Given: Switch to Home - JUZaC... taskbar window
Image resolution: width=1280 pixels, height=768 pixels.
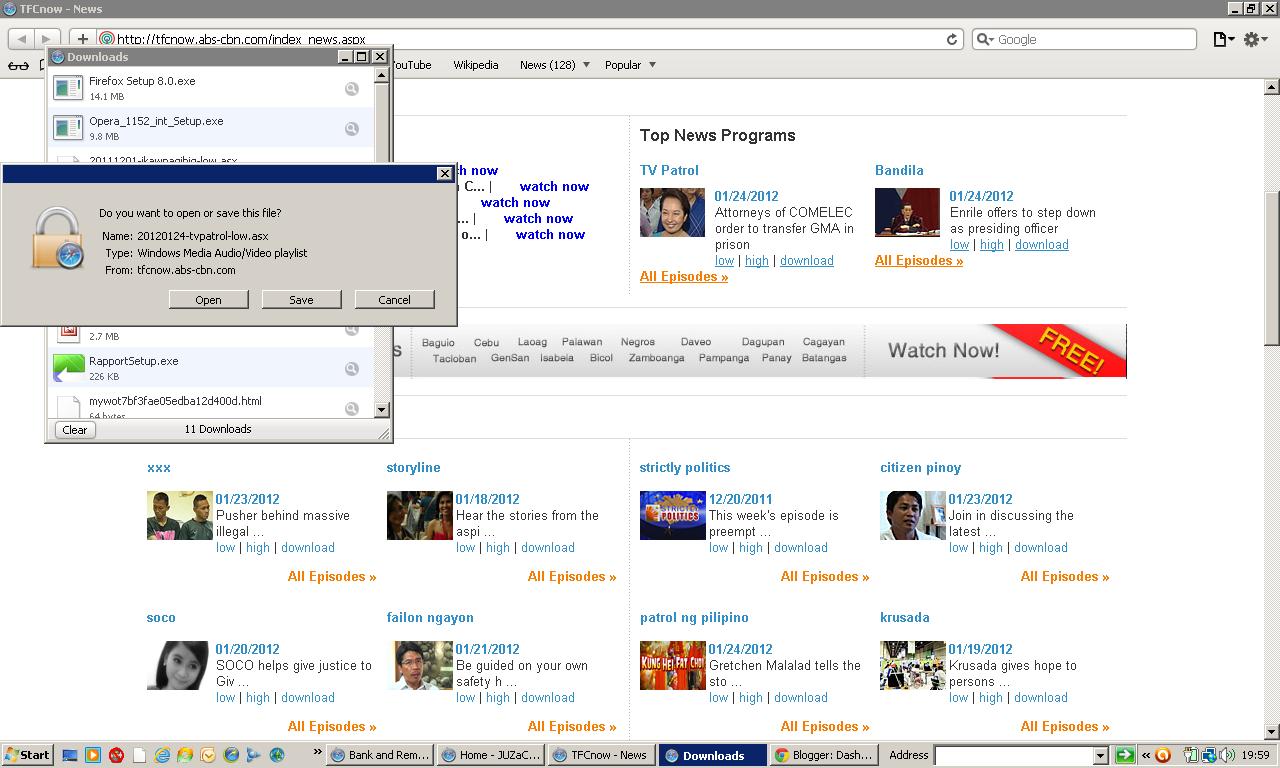Looking at the screenshot, I should point(491,755).
